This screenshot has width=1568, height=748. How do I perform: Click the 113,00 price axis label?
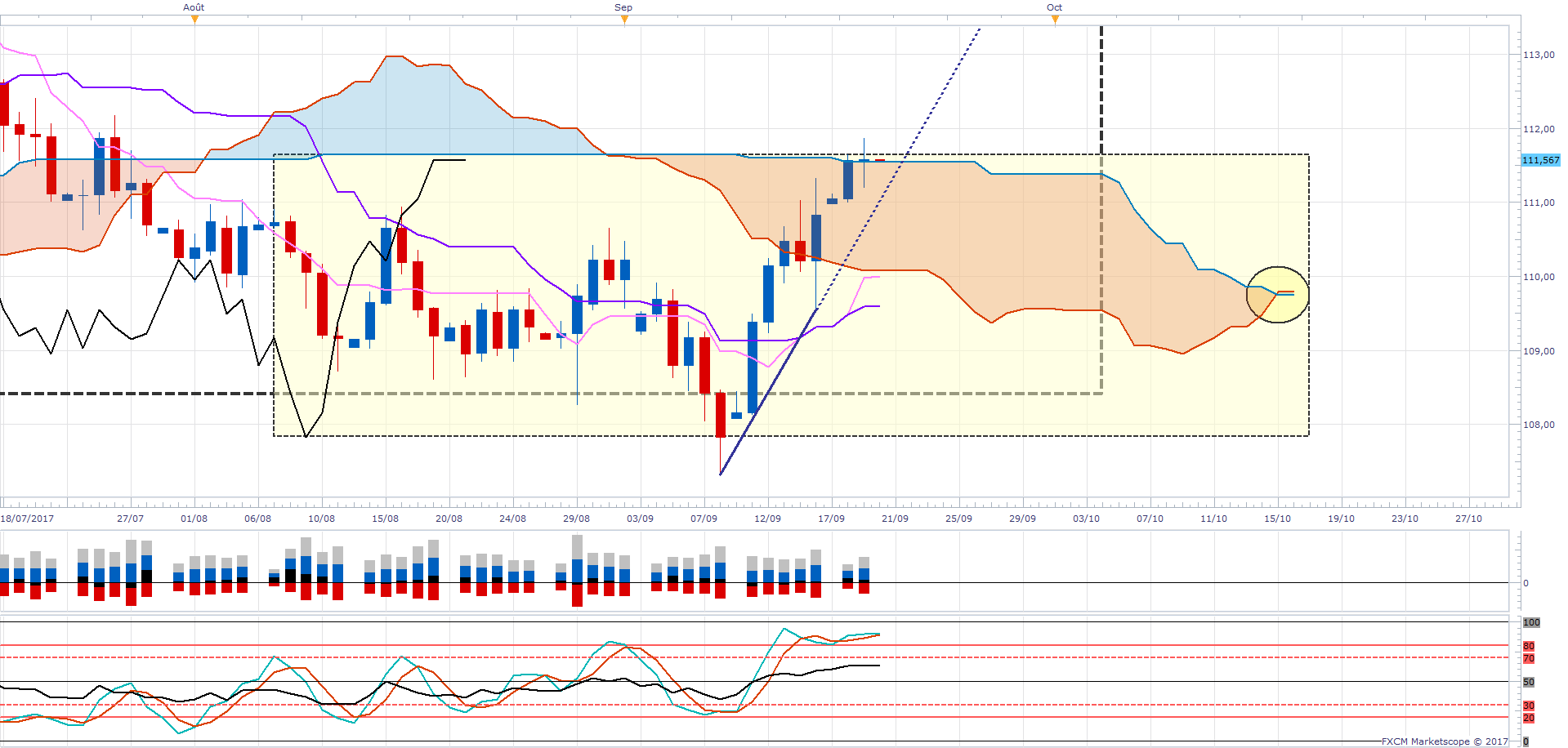1539,55
